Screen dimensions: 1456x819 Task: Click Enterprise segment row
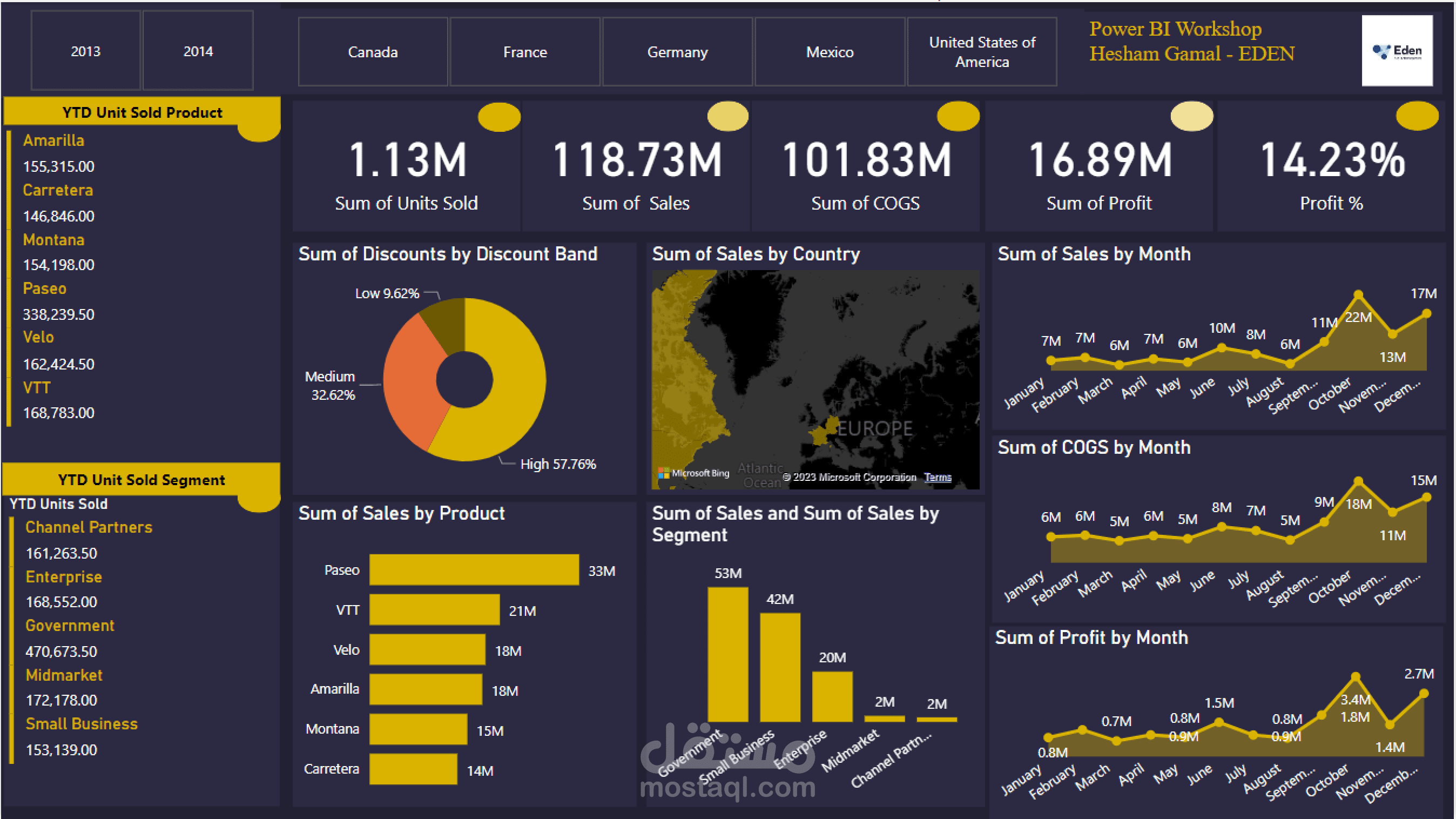coord(64,577)
